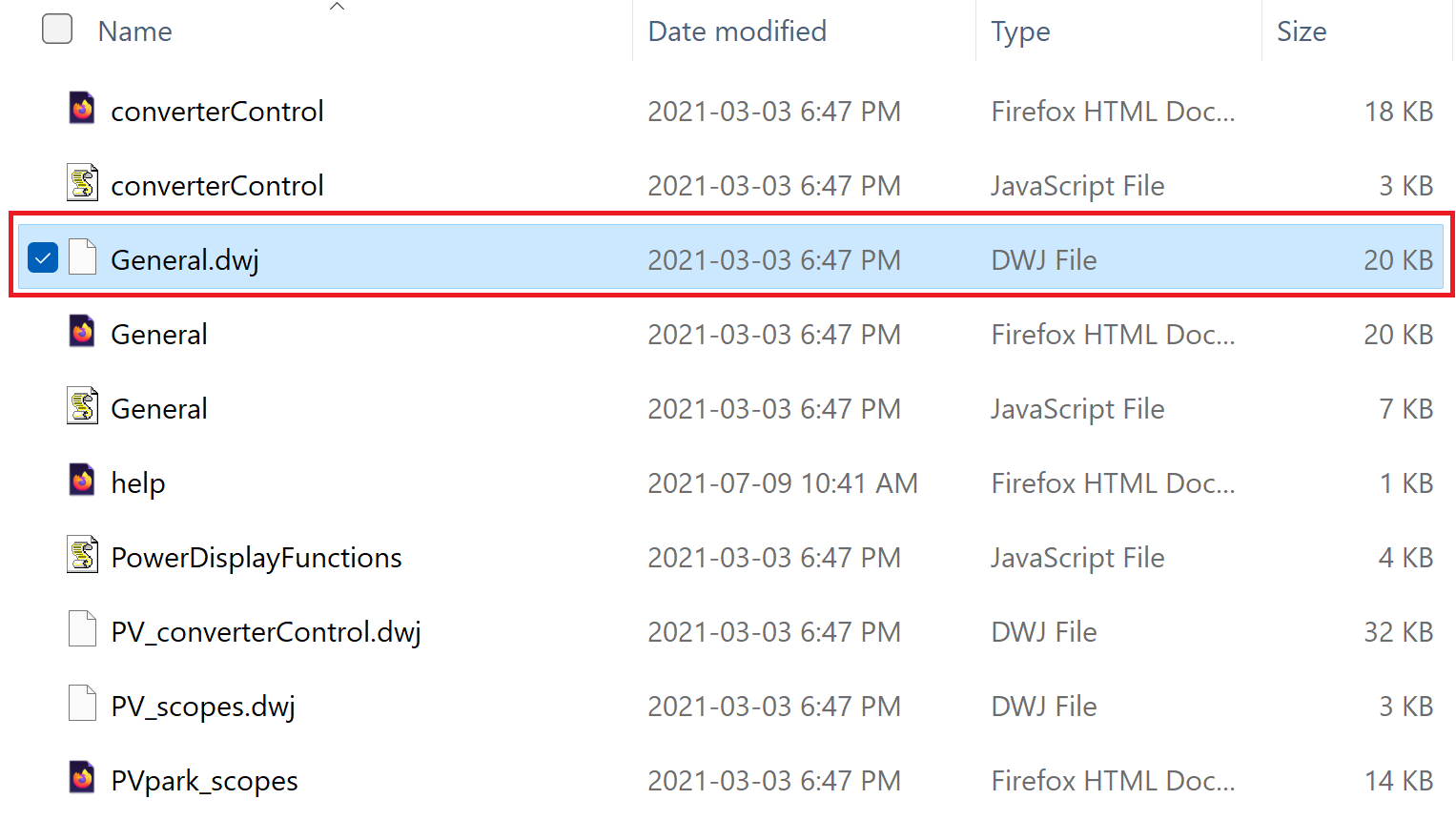Sort the list by the Type column

click(1019, 31)
